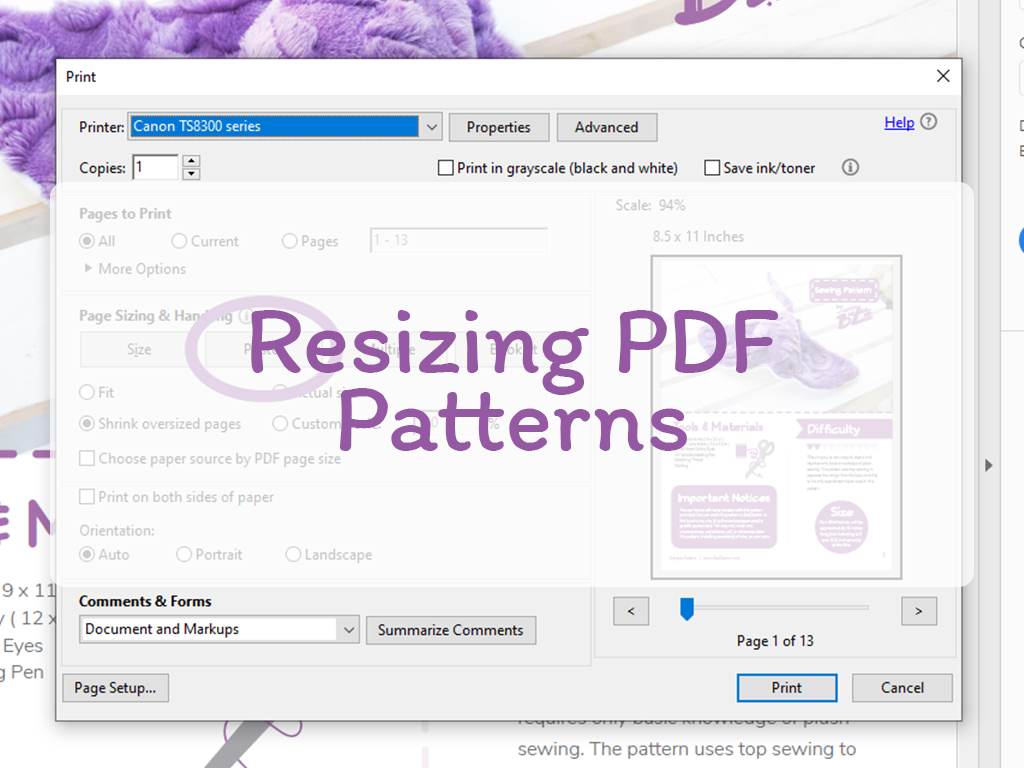The image size is (1024, 768).
Task: Go to previous preview page with left arrow
Action: click(x=631, y=611)
